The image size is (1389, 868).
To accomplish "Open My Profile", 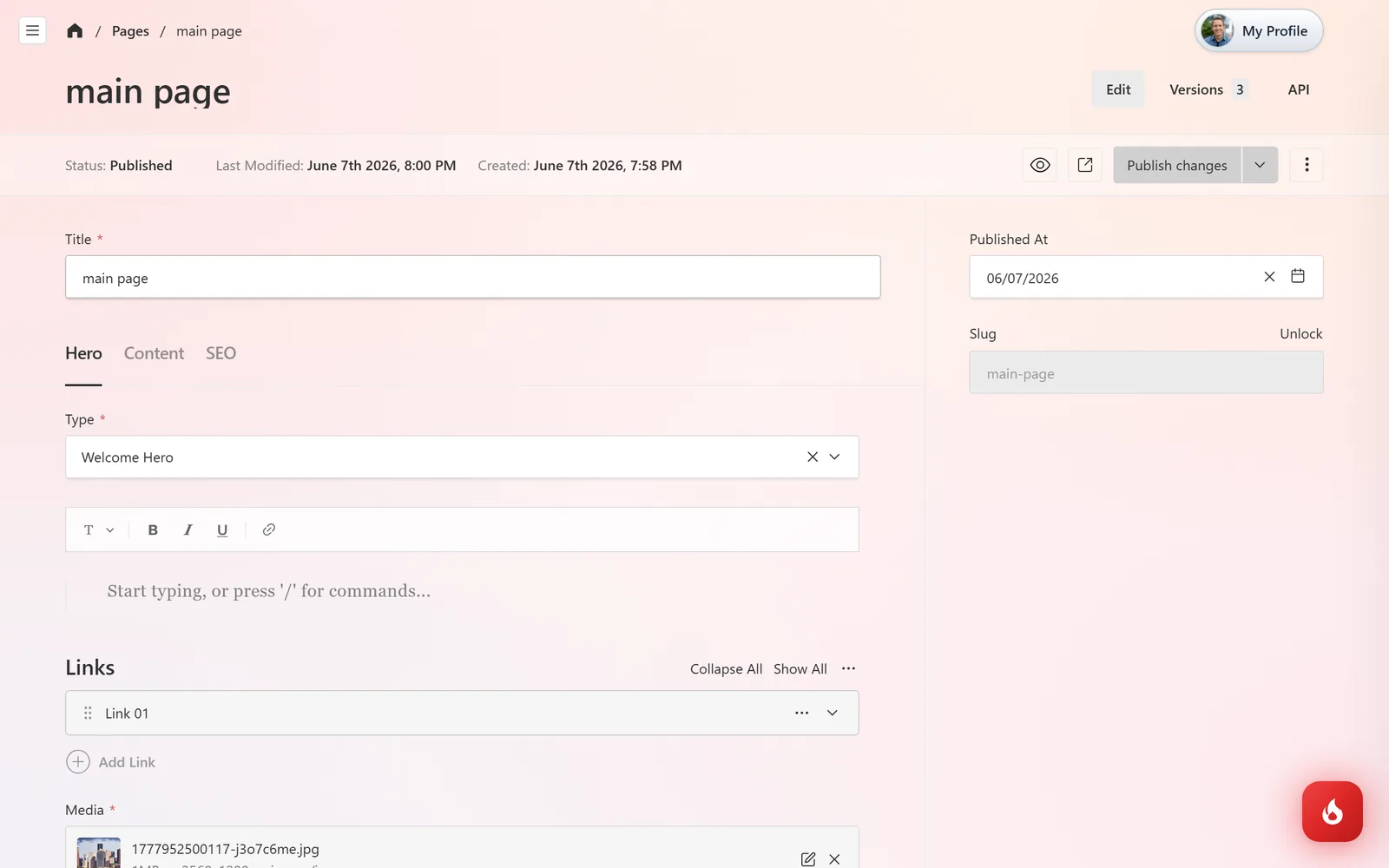I will (x=1259, y=30).
